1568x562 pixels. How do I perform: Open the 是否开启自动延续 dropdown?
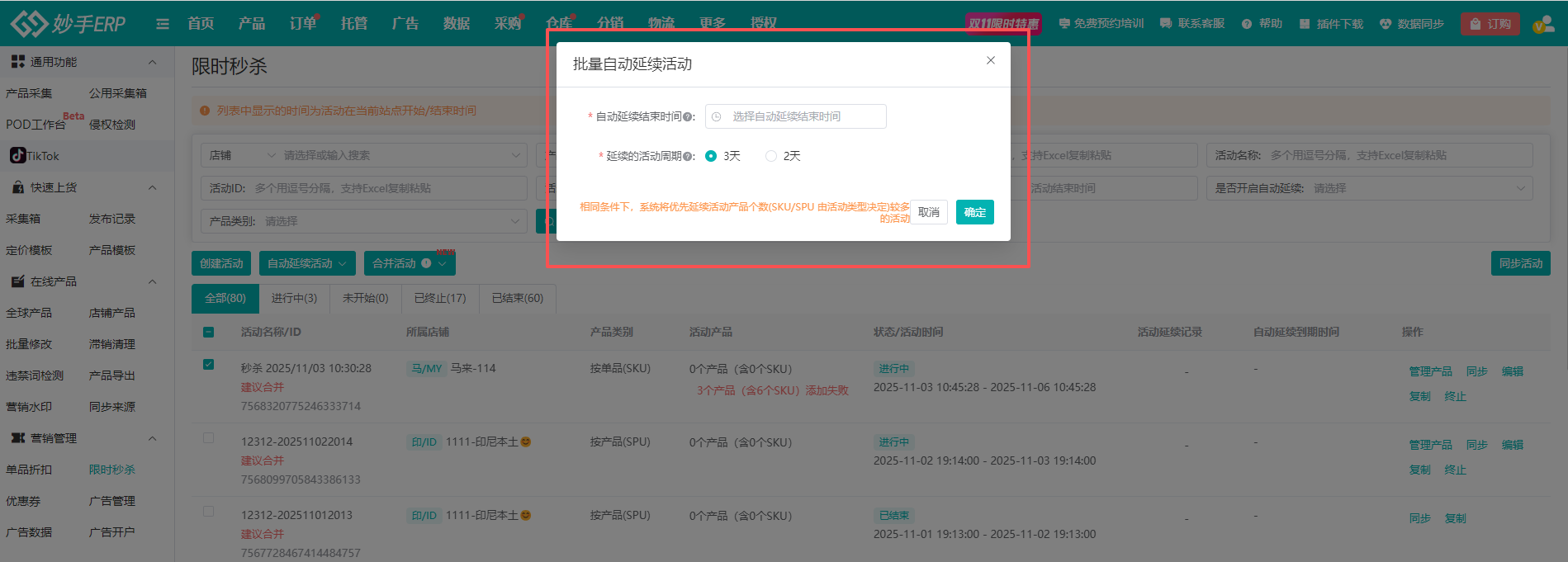tap(1369, 188)
